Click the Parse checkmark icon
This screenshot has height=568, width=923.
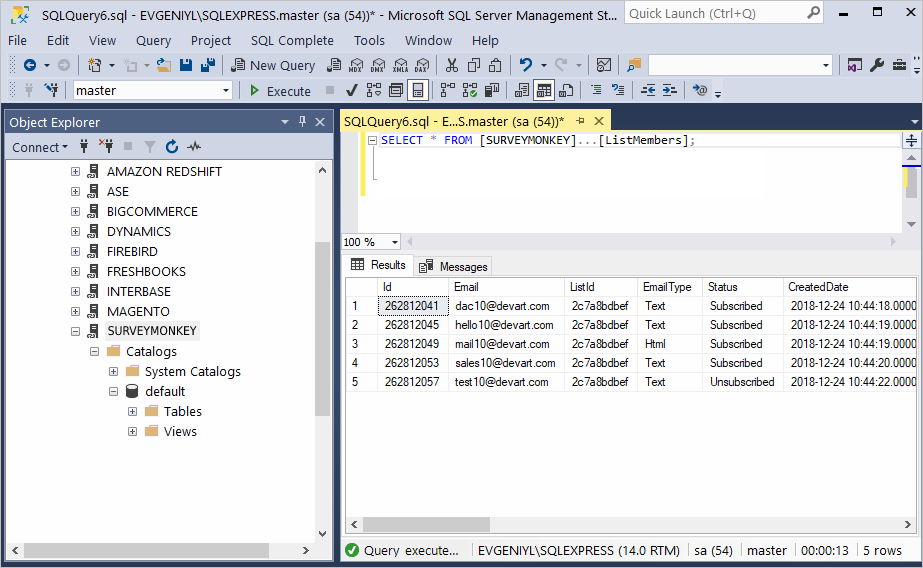pyautogui.click(x=352, y=91)
